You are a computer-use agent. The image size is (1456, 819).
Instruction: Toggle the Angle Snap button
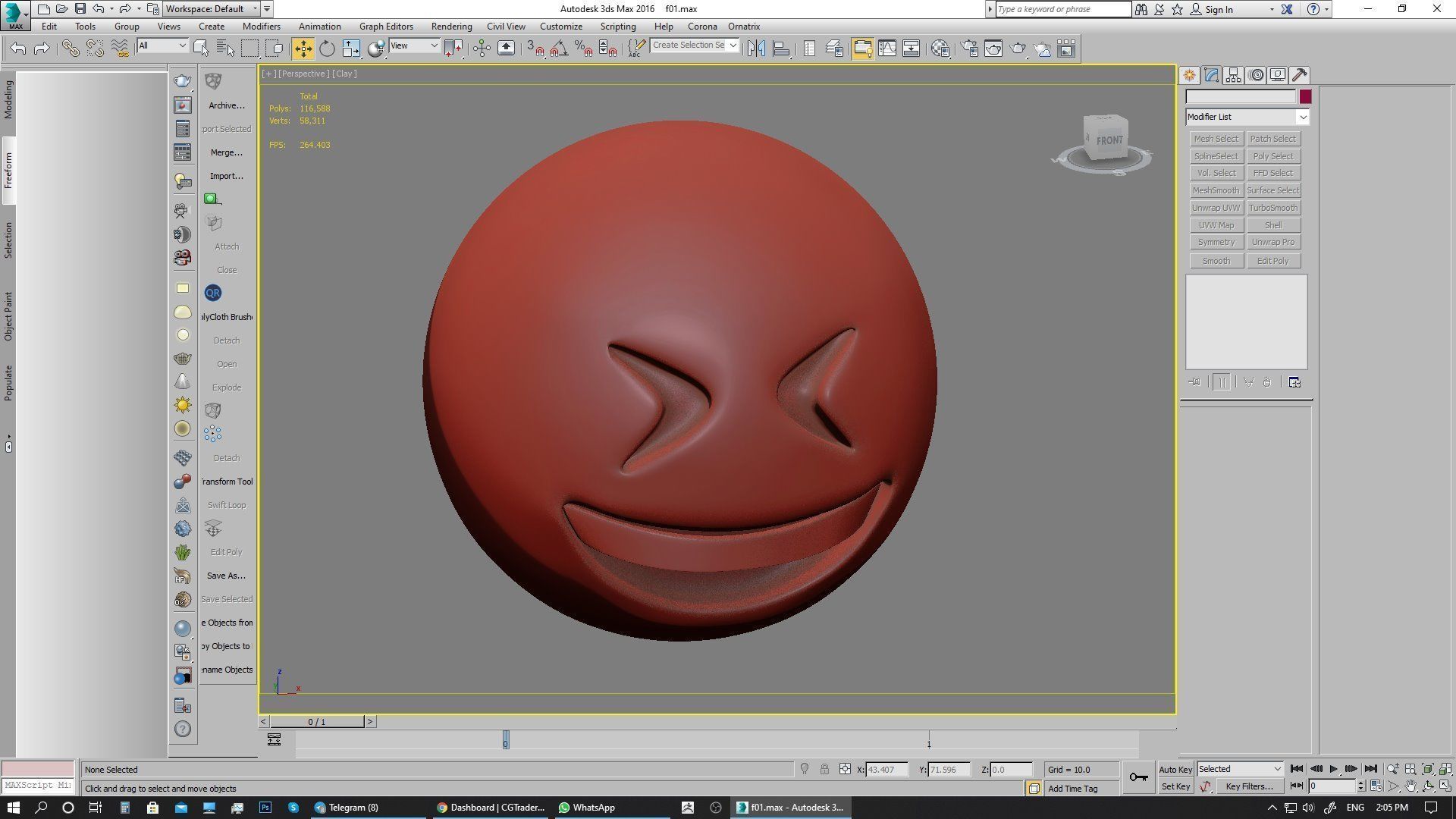560,49
